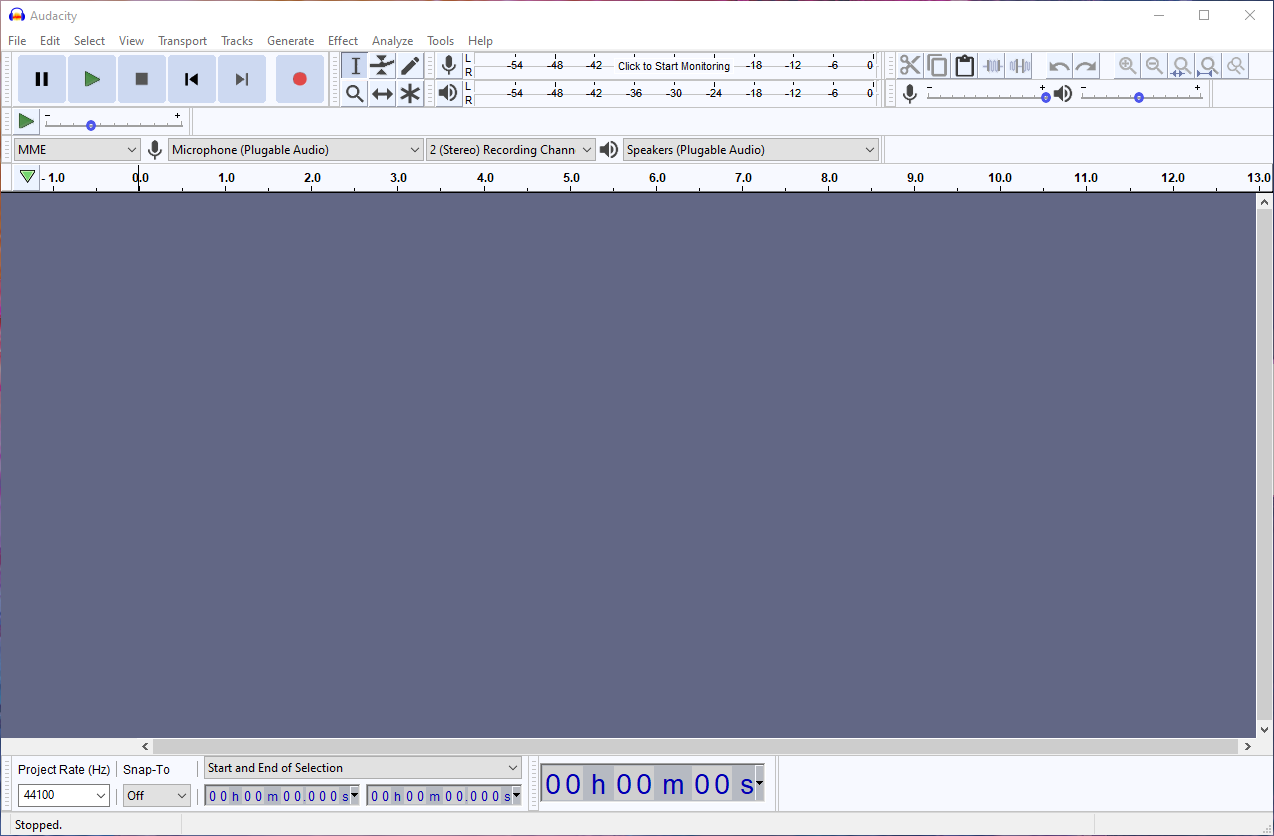Image resolution: width=1274 pixels, height=836 pixels.
Task: Open the playback meter speaker menu
Action: tap(449, 93)
